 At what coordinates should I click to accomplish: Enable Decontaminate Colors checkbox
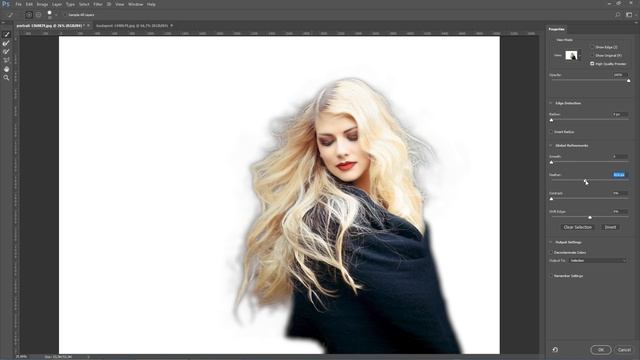click(x=551, y=253)
